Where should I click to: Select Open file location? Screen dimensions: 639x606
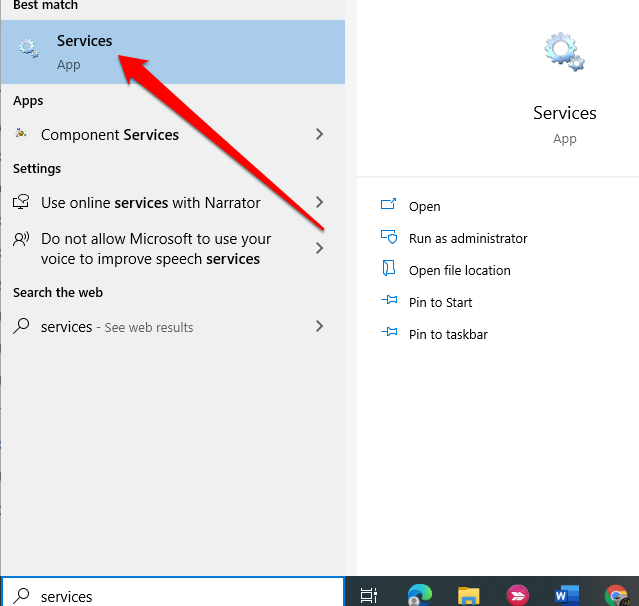pos(459,270)
